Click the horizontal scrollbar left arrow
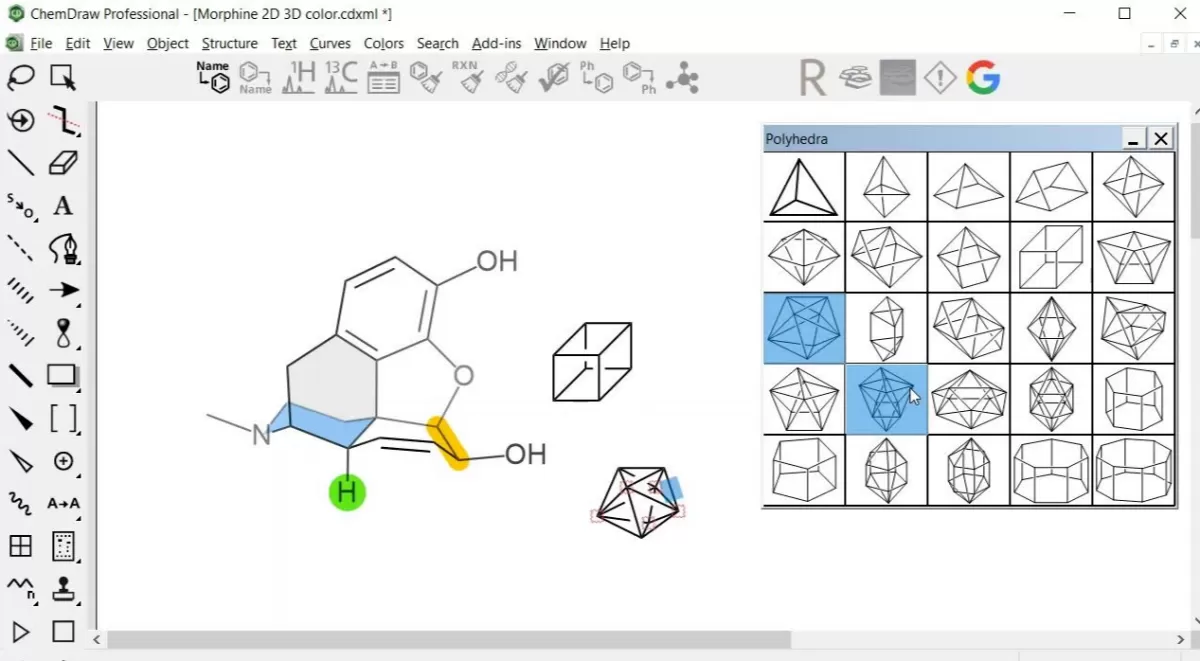 coord(97,639)
